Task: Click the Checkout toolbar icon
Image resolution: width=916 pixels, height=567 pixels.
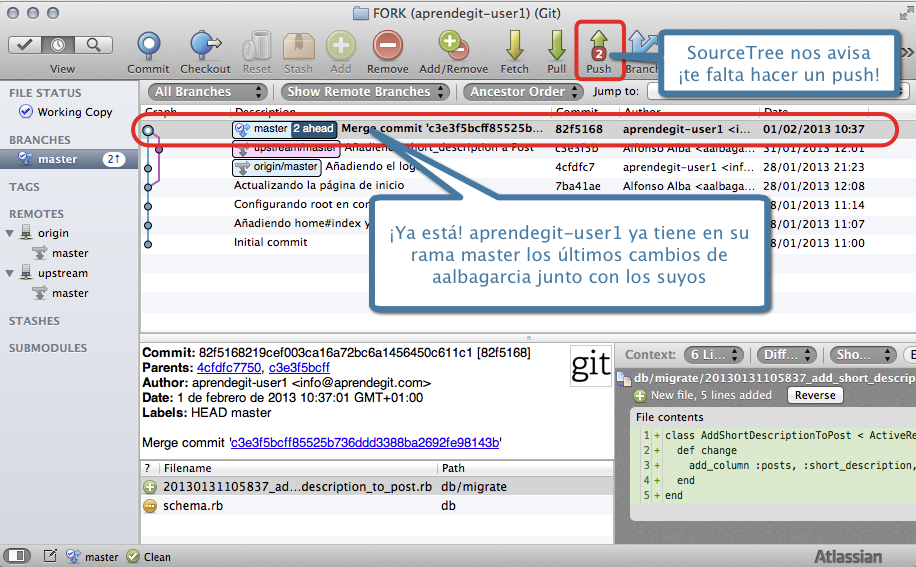Action: coord(205,46)
